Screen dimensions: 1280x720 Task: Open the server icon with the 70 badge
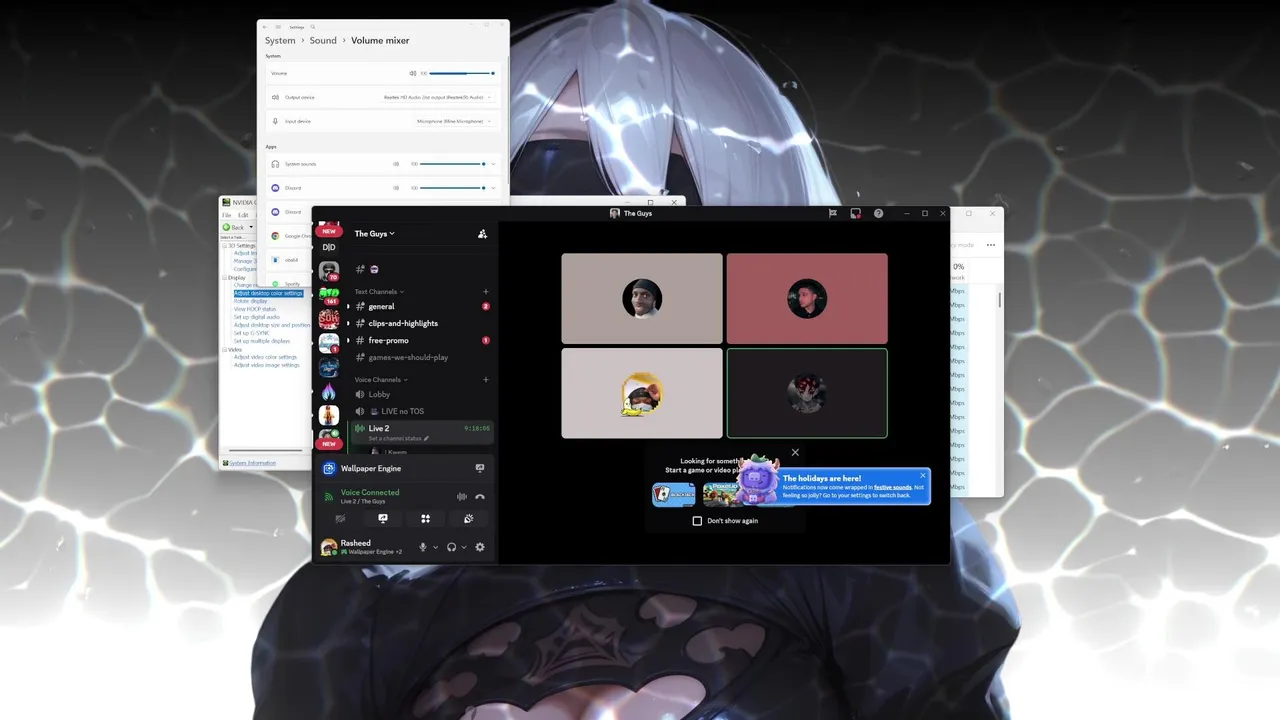tap(329, 271)
